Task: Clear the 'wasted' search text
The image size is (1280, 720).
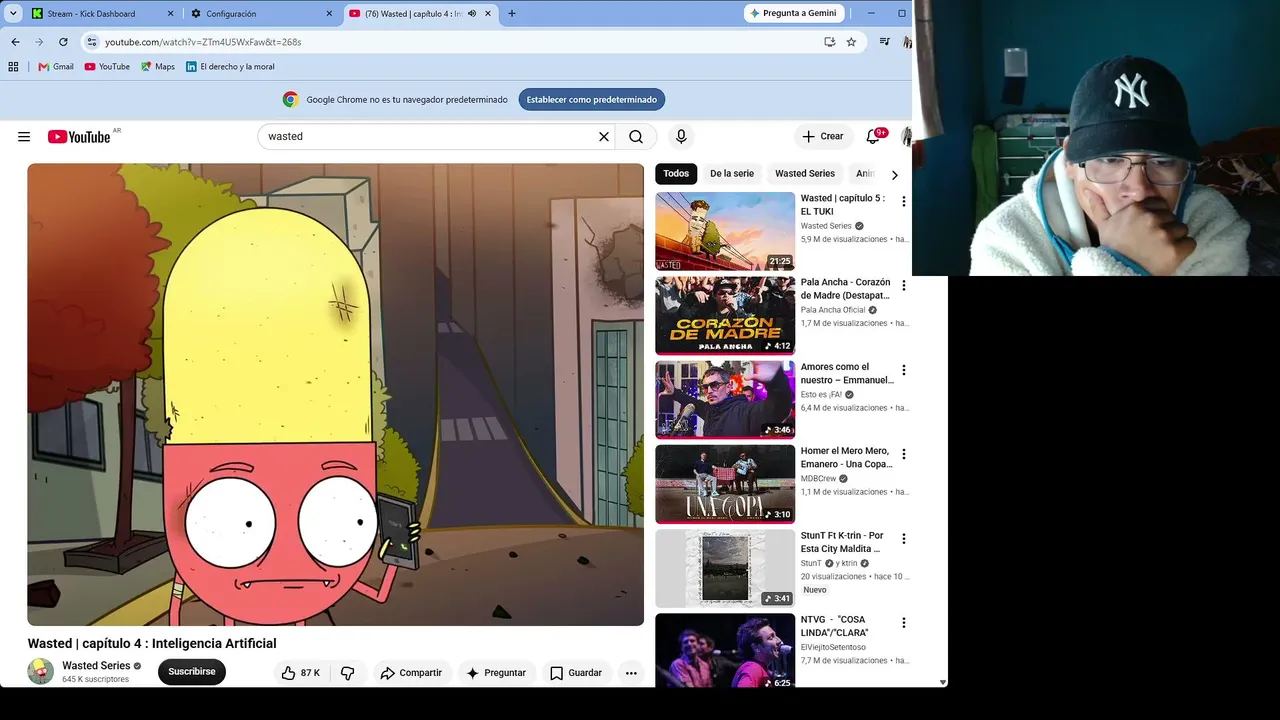Action: pyautogui.click(x=604, y=137)
